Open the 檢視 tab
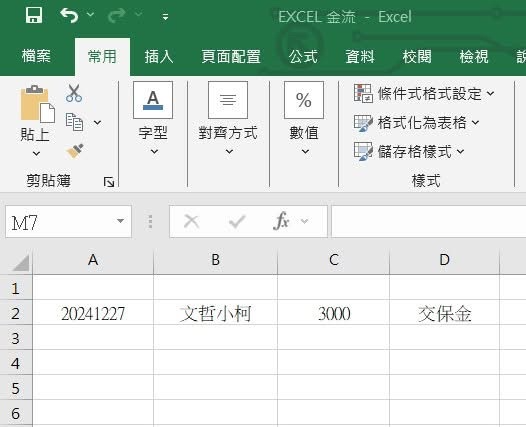The image size is (526, 427). [474, 56]
